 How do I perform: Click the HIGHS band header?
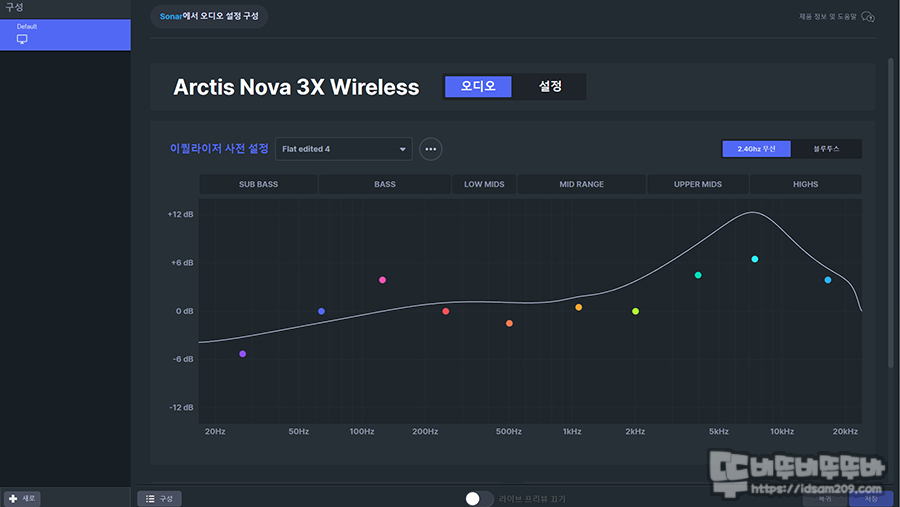[x=805, y=184]
